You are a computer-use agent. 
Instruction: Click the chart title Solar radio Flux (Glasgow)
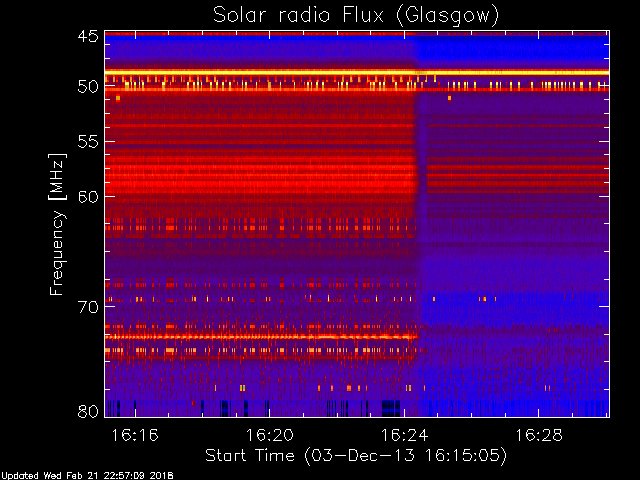pyautogui.click(x=356, y=16)
